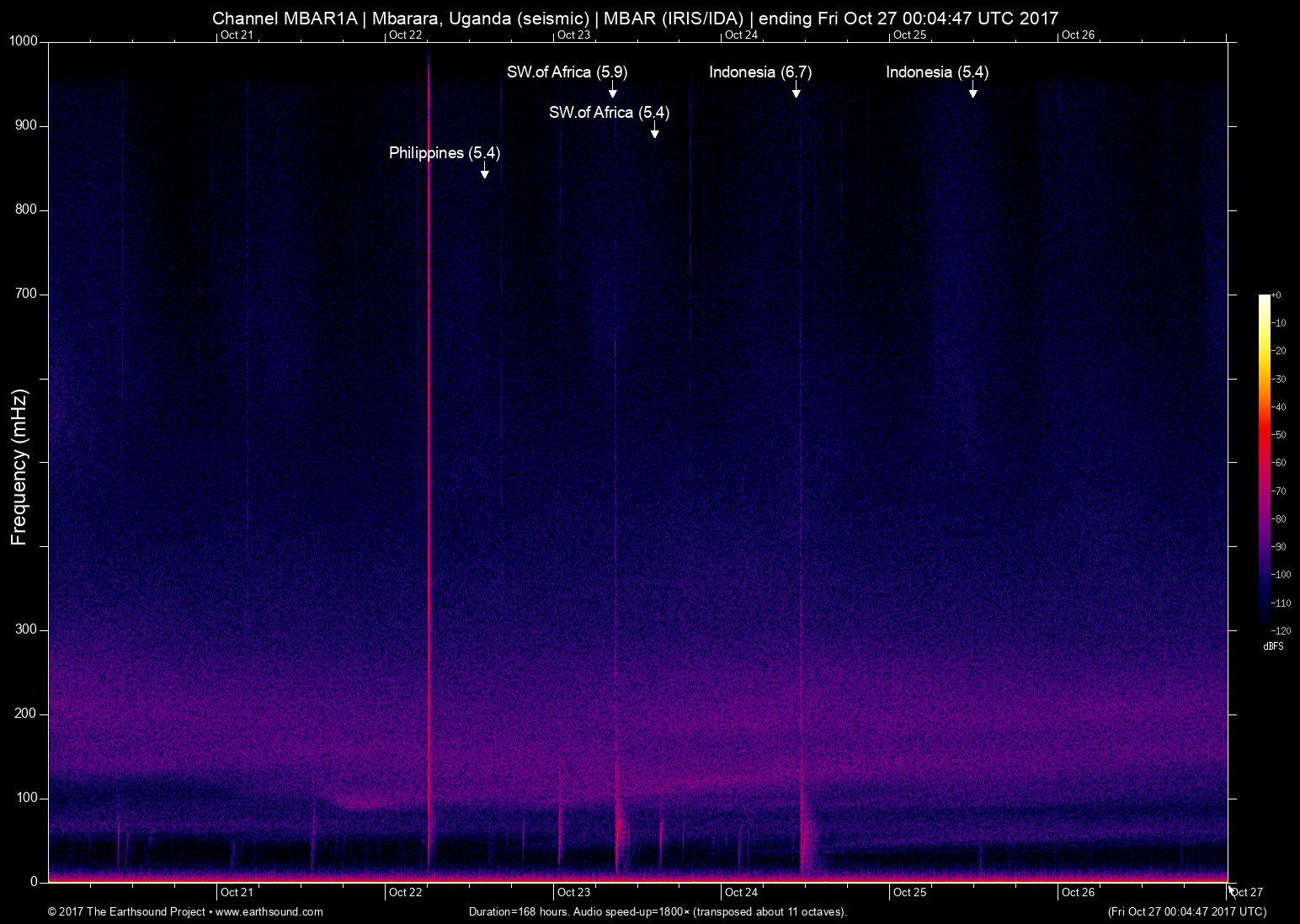This screenshot has width=1300, height=924.
Task: Click the Earthsound Project copyright text
Action: pyautogui.click(x=185, y=911)
